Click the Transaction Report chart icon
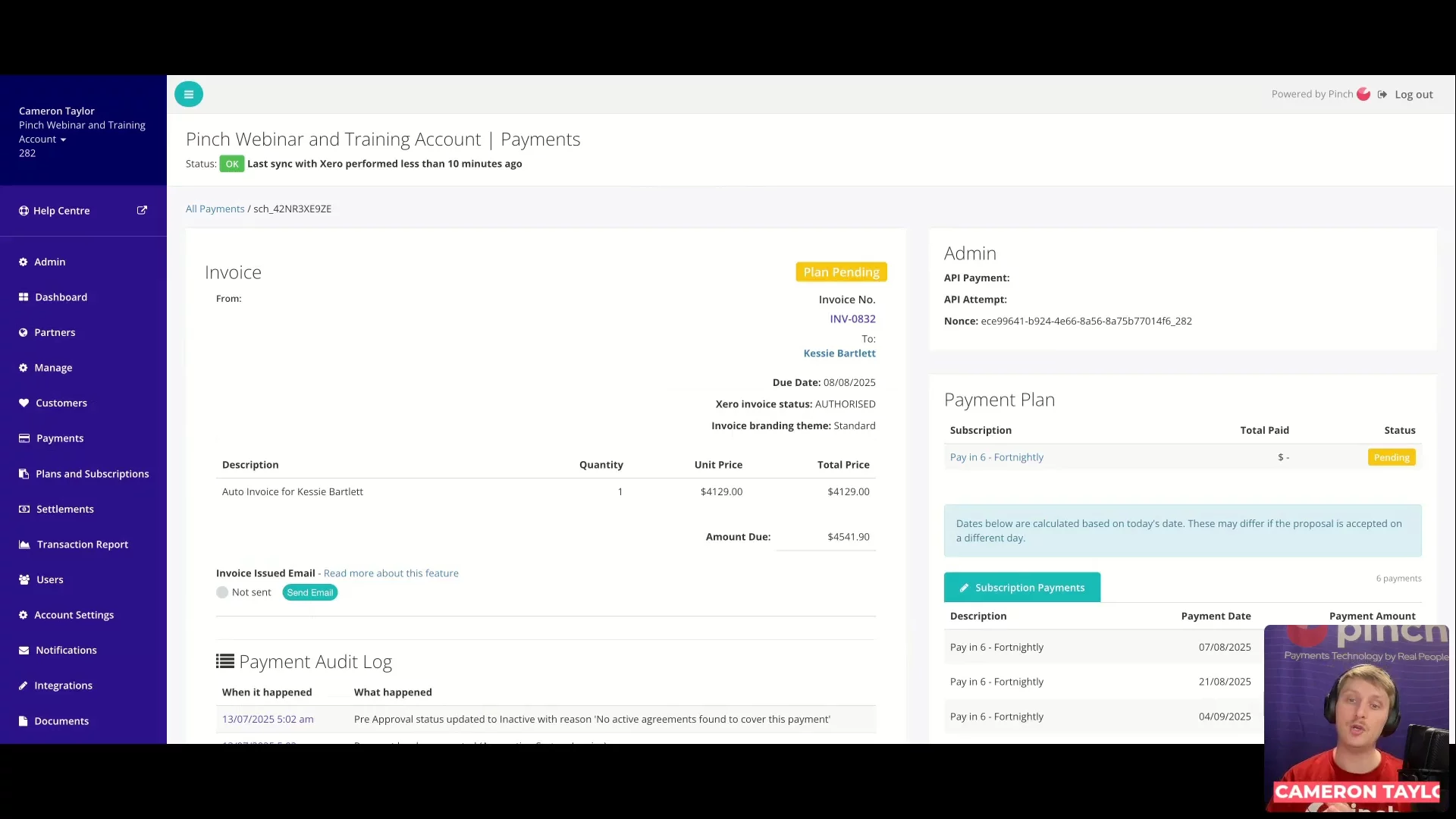Screen dimensions: 1456x819 [24, 544]
